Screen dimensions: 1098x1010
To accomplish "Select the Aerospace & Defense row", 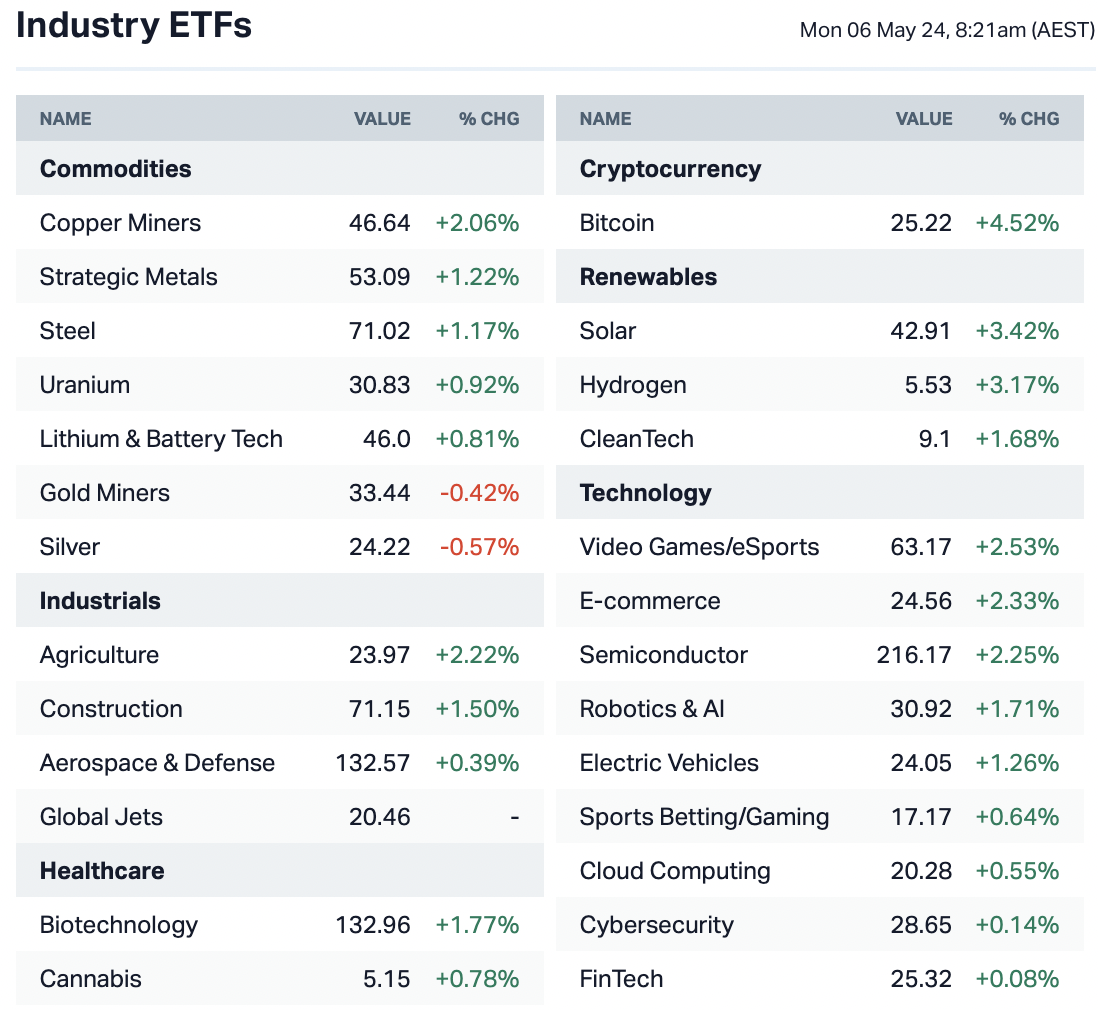I will point(157,763).
